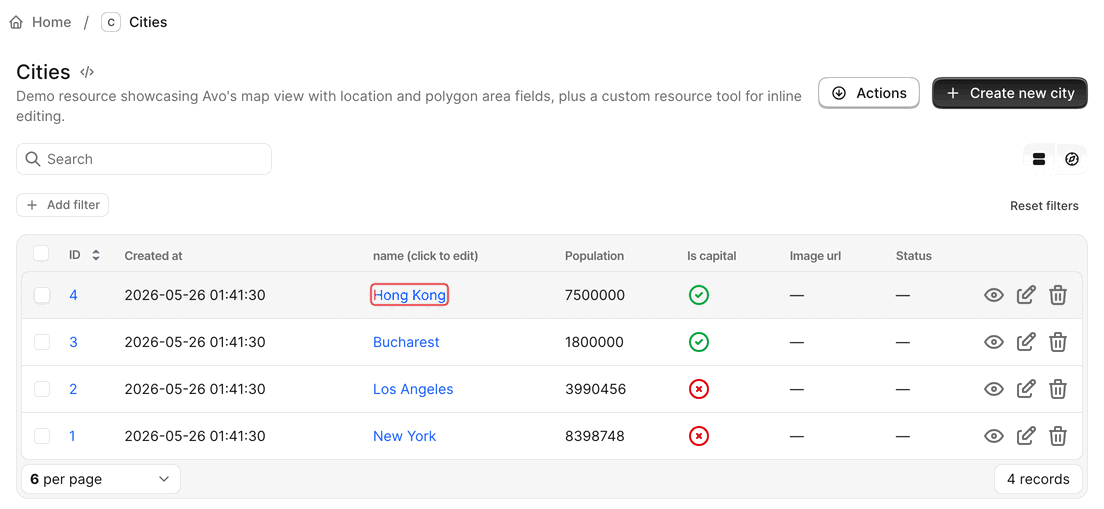The image size is (1104, 509).
Task: Click Bucharest's green capital checkmark
Action: pos(698,342)
